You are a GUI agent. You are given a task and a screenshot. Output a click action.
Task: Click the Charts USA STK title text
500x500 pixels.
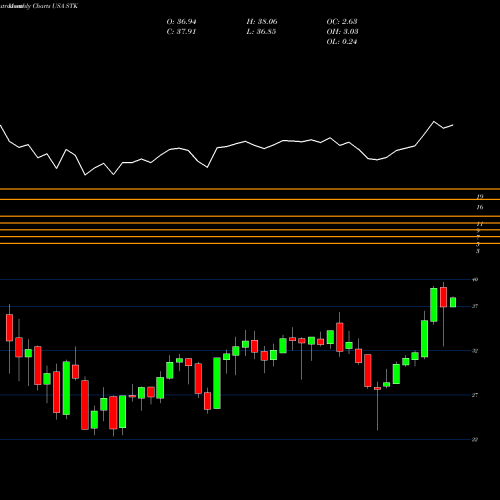point(55,6)
